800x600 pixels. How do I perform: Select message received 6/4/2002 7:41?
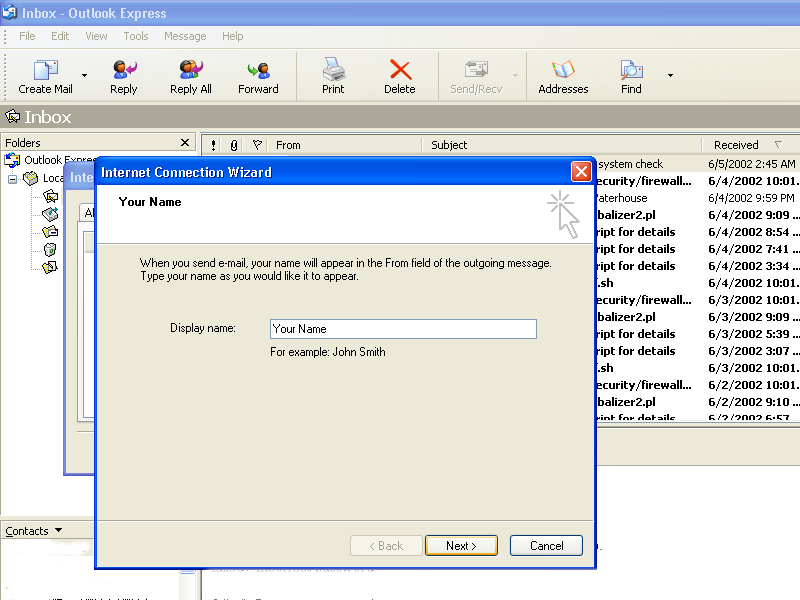tap(697, 249)
